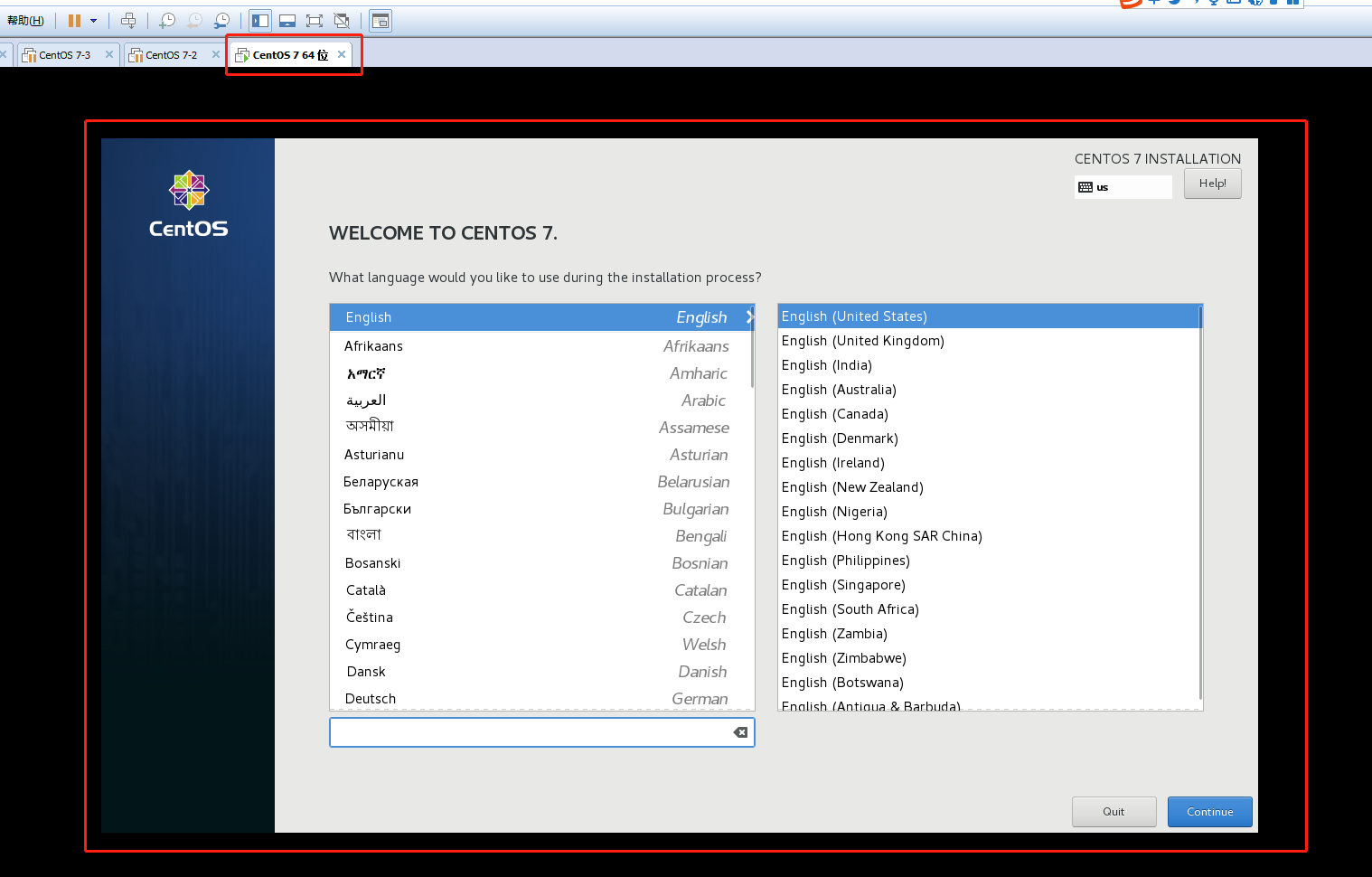This screenshot has height=877, width=1372.
Task: Select Dansk (Danish) language row
Action: (x=541, y=672)
